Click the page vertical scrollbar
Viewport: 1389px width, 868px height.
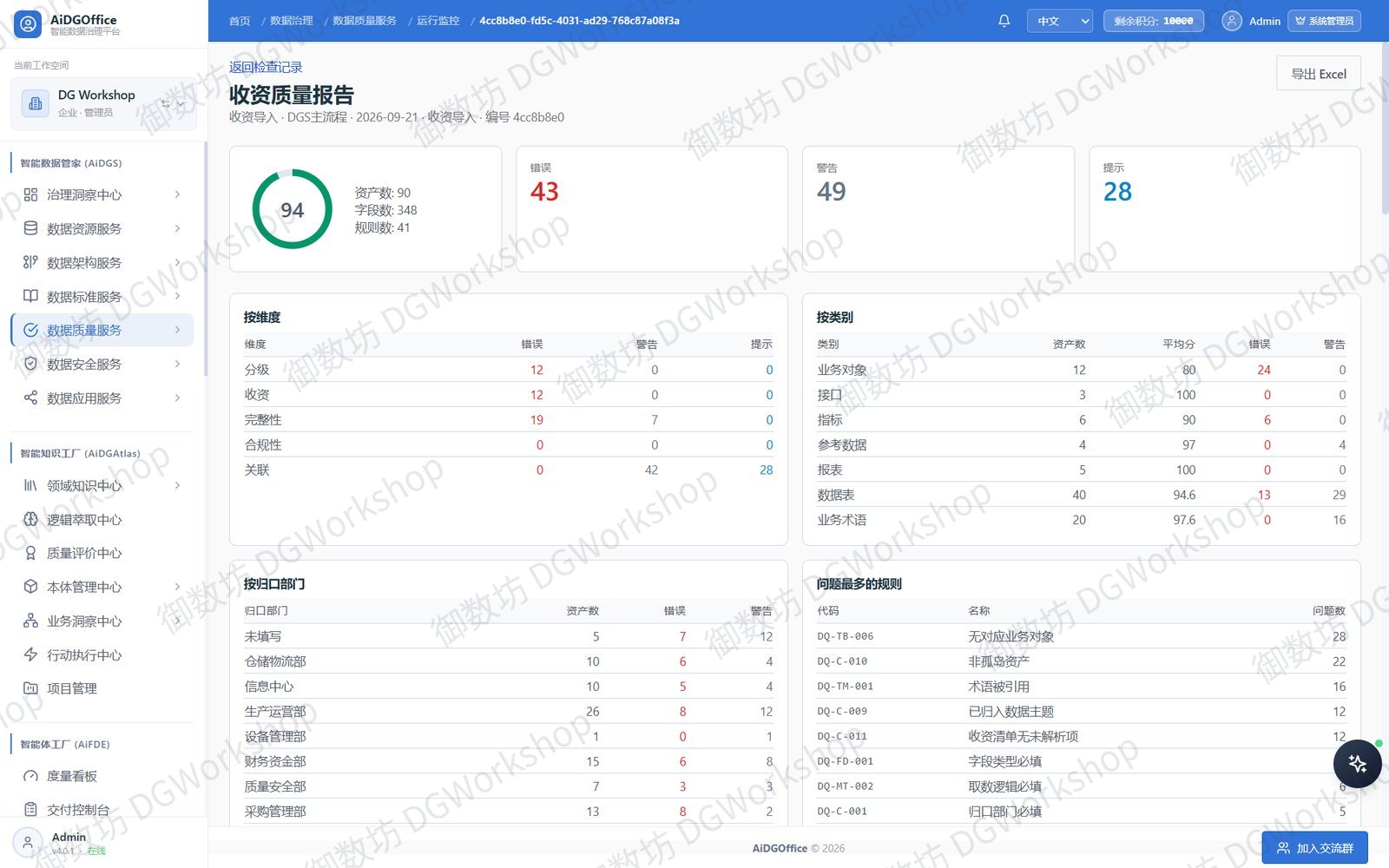pos(1385,128)
